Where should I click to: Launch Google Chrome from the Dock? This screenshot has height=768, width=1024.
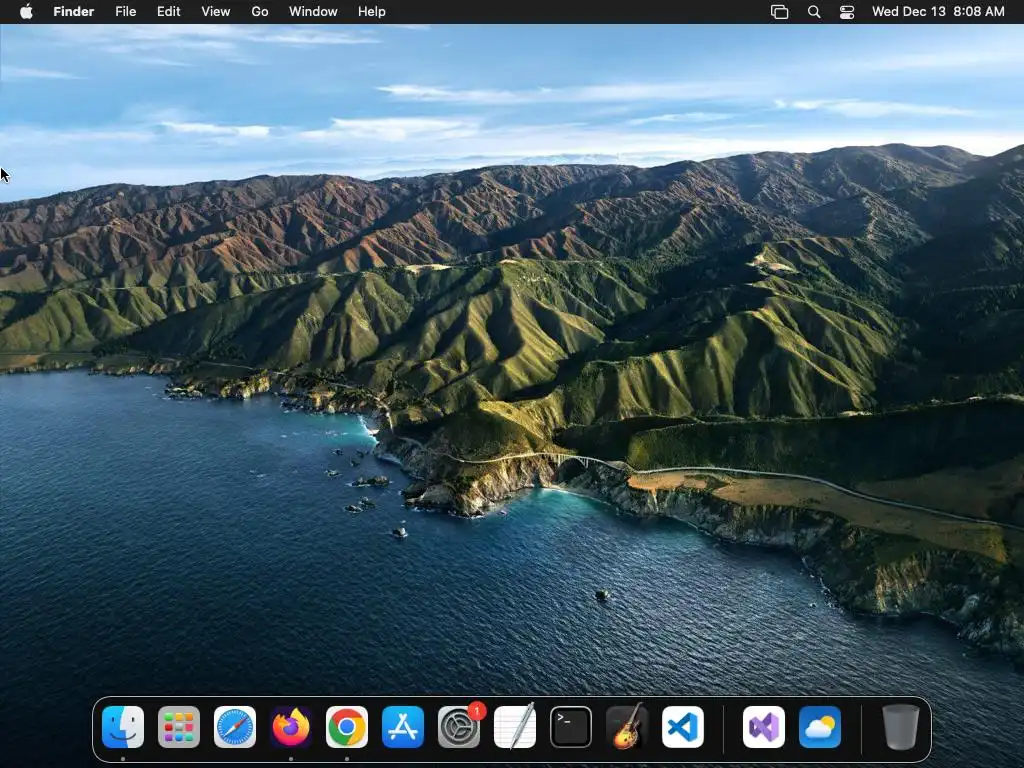pyautogui.click(x=347, y=727)
